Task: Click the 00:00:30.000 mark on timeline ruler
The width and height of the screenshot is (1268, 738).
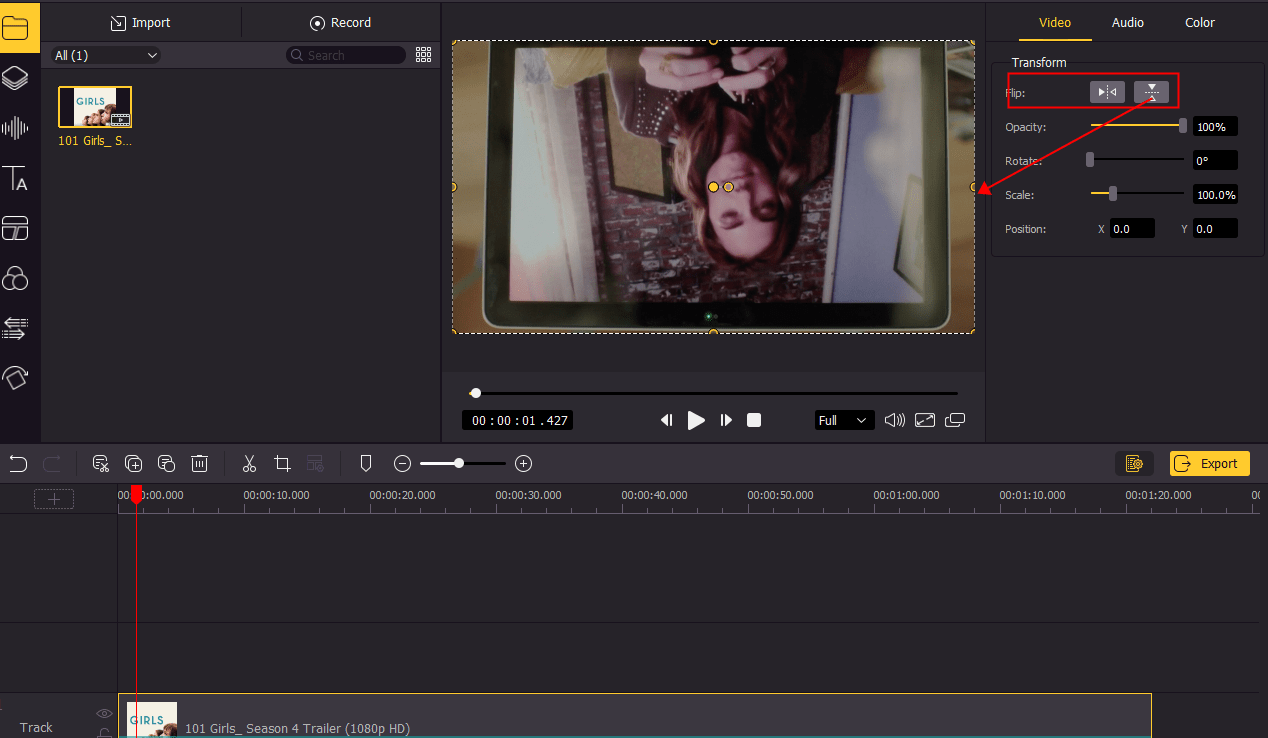Action: coord(528,495)
